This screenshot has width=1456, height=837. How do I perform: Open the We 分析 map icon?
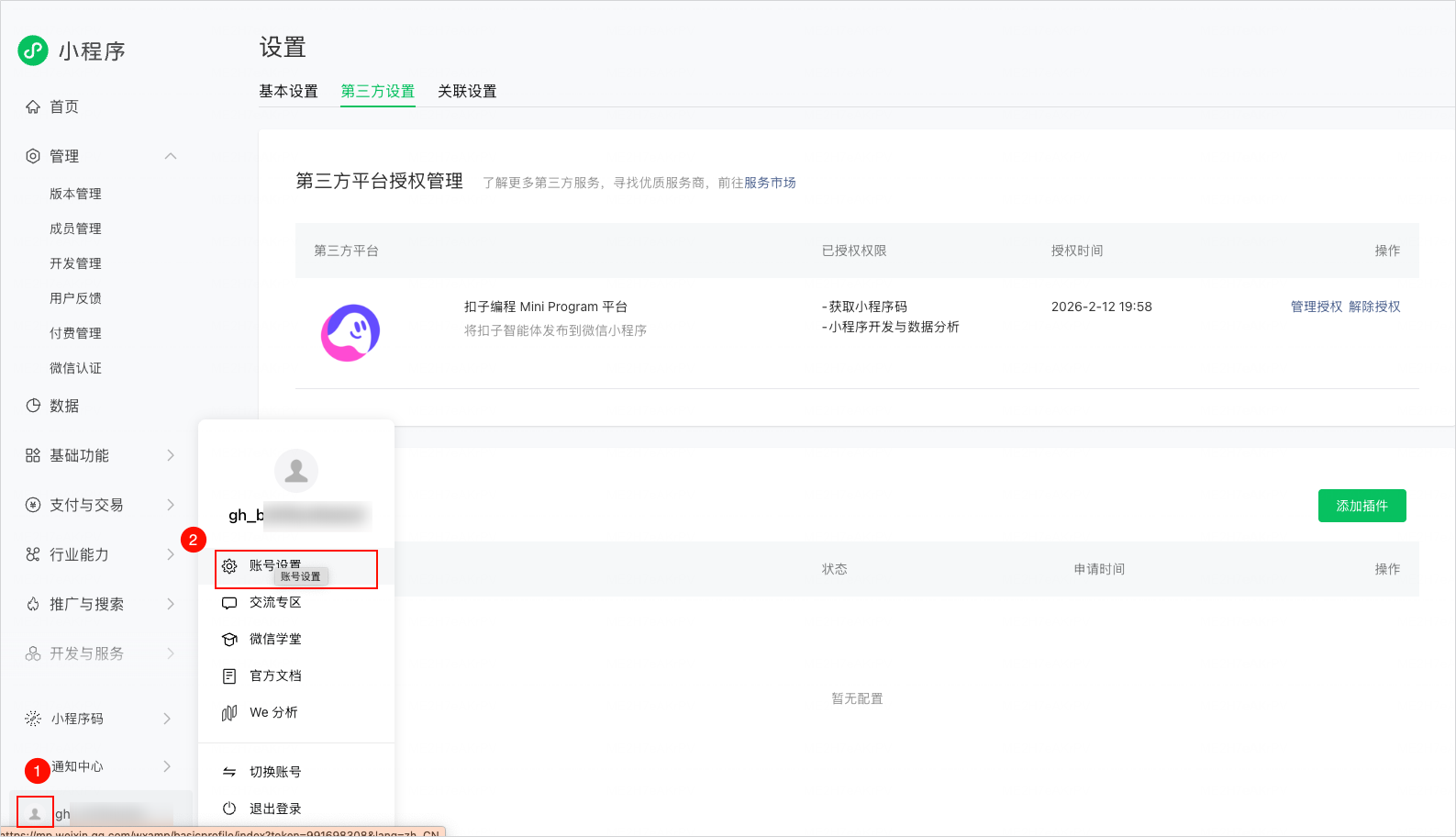pos(229,713)
